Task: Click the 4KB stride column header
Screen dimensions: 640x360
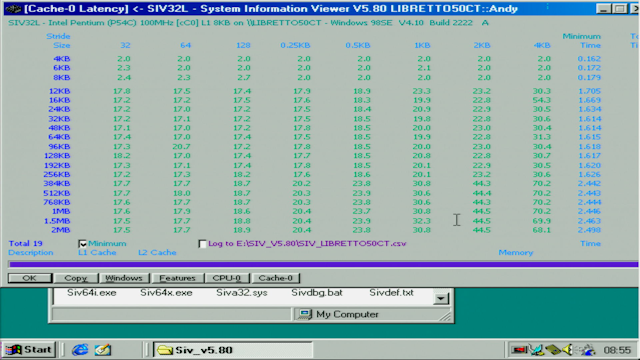Action: (542, 45)
